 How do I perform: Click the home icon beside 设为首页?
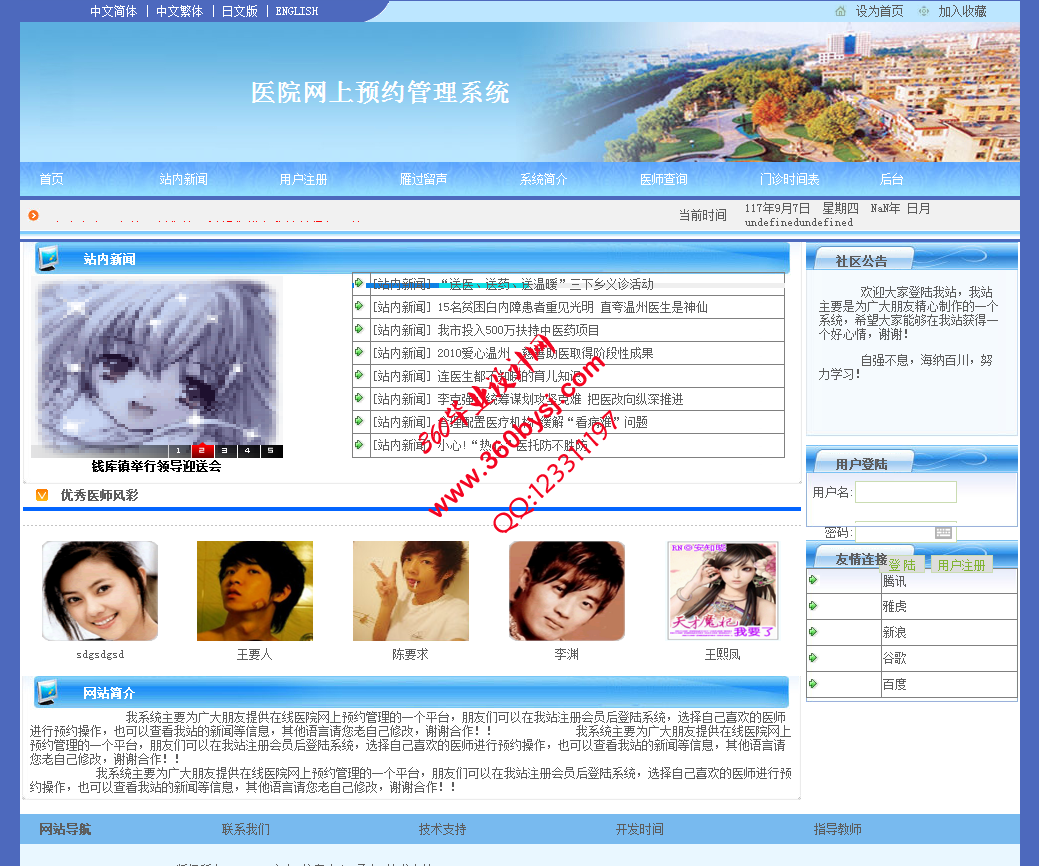840,11
